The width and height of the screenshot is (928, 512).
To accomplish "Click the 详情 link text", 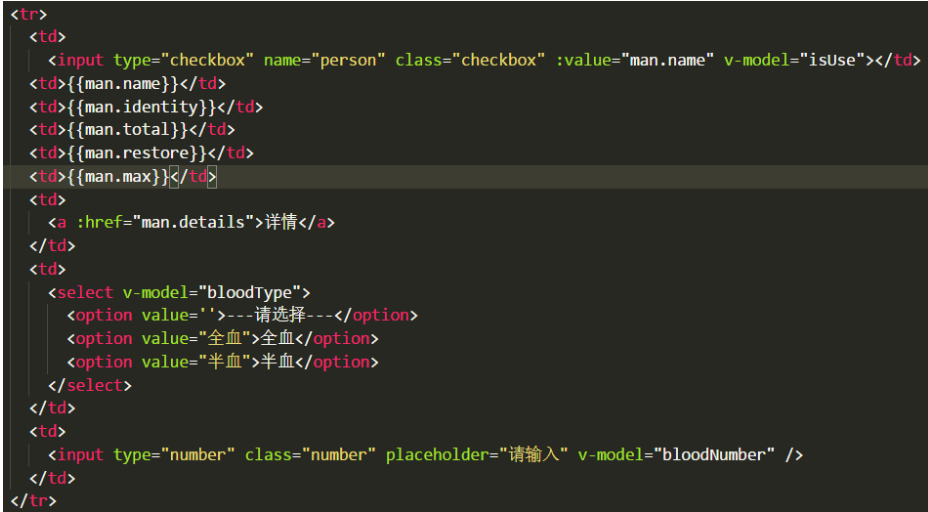I will click(x=281, y=223).
